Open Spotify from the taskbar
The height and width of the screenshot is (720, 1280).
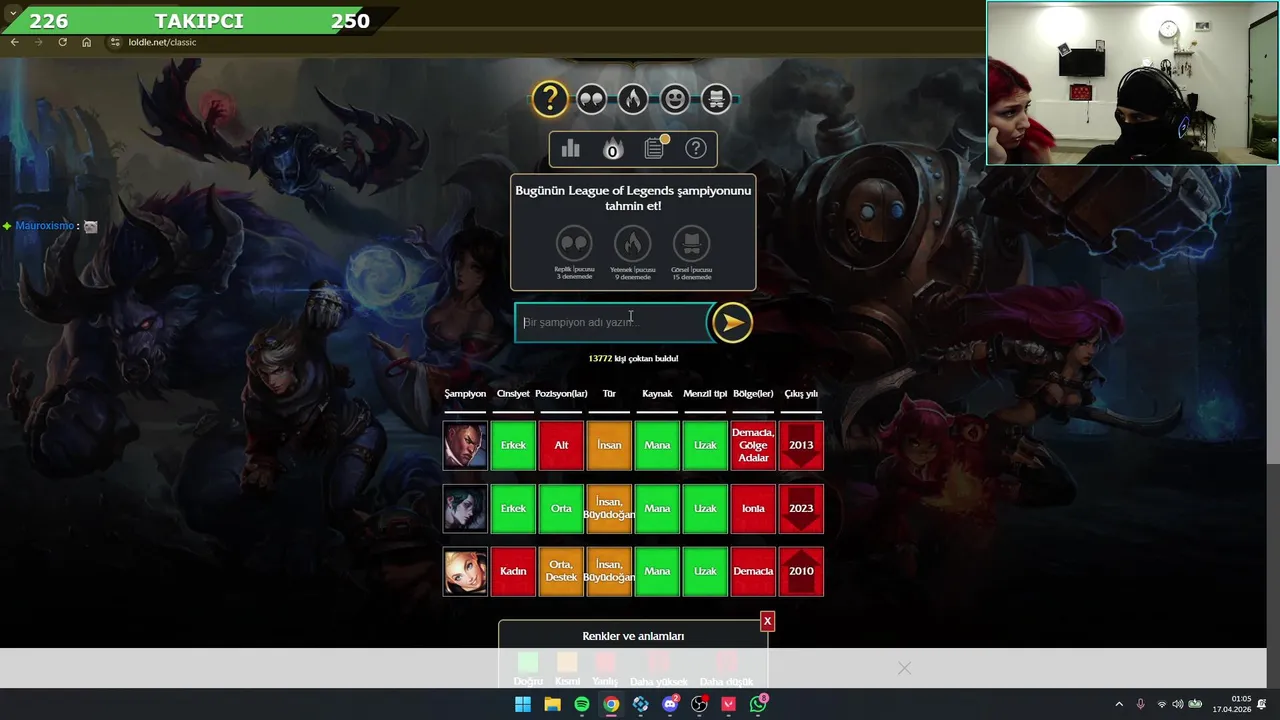click(x=582, y=704)
